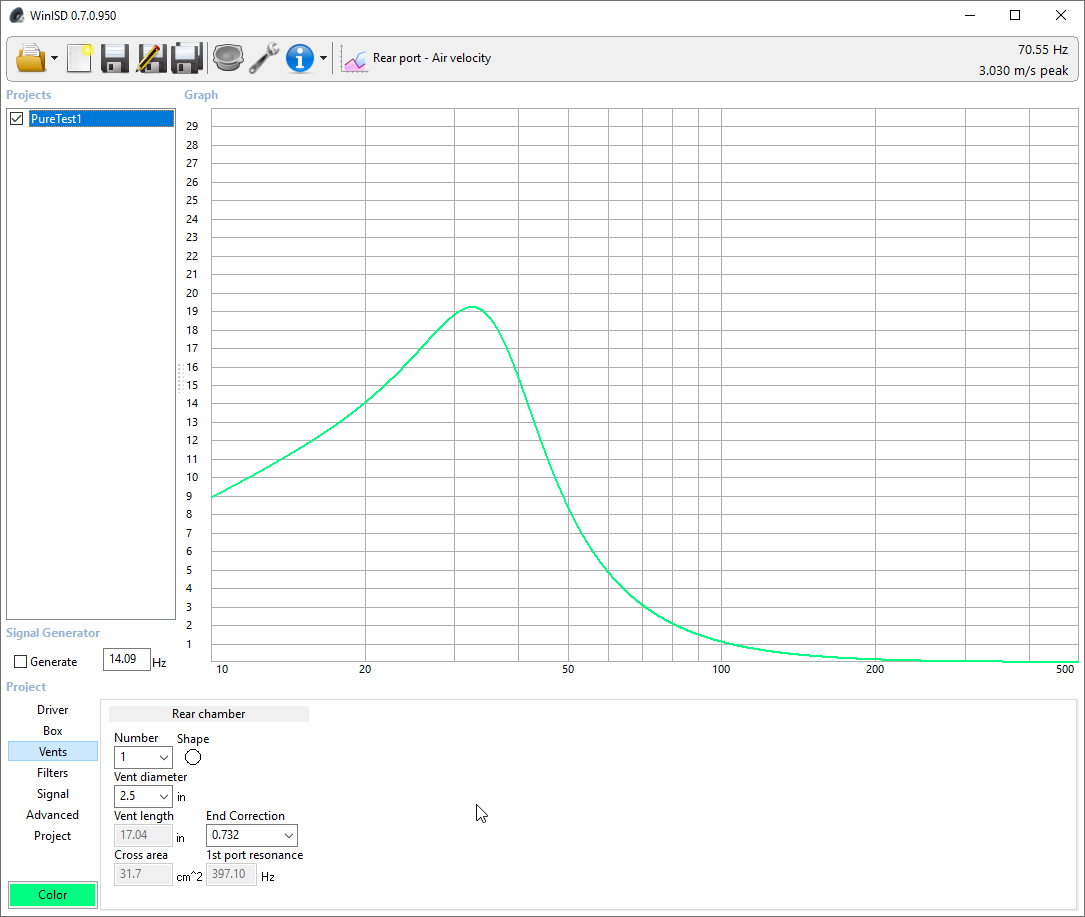The height and width of the screenshot is (917, 1085).
Task: Click the 70.55 Hz cursor readout
Action: (x=1043, y=50)
